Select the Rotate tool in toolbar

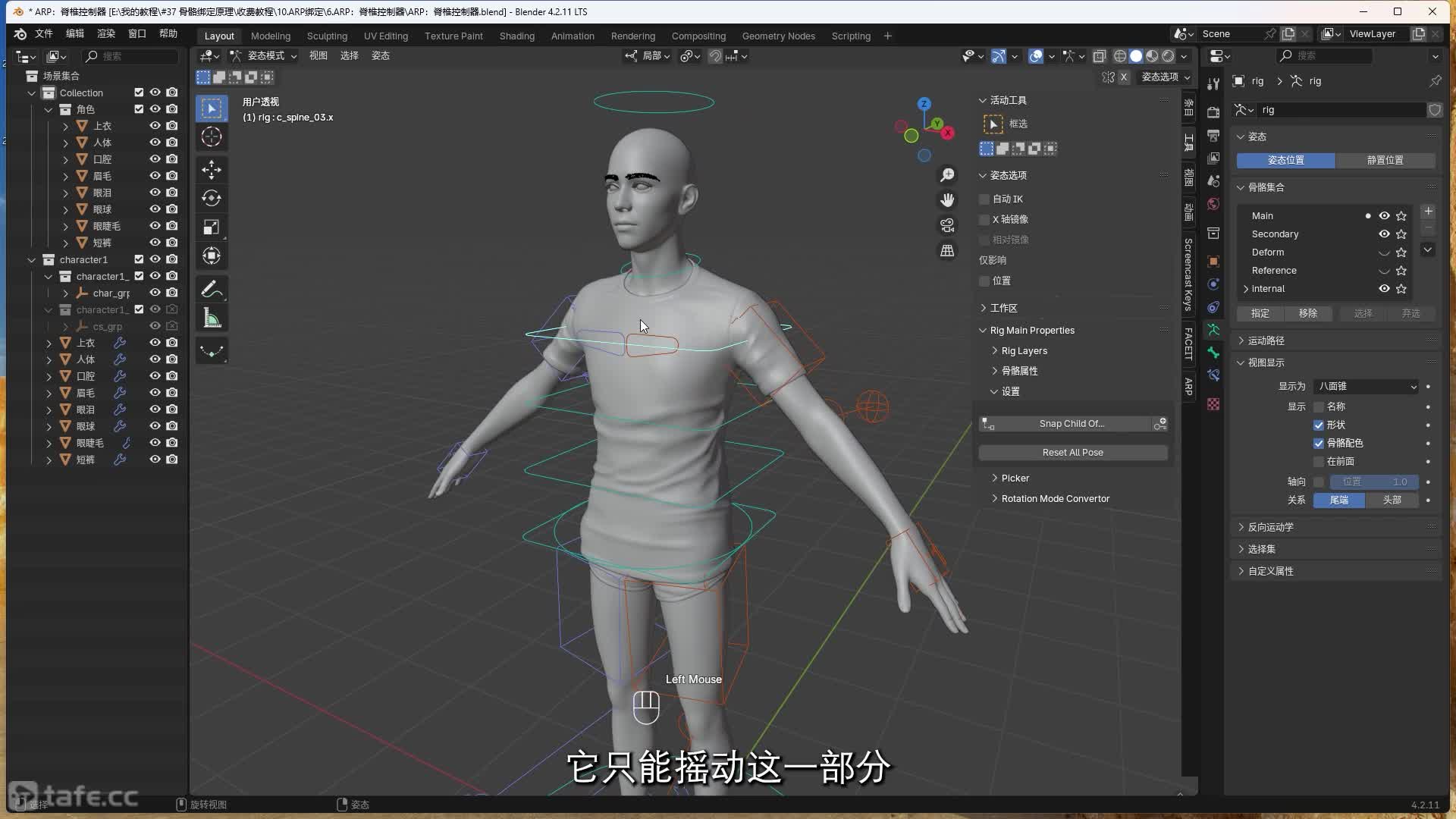[212, 198]
